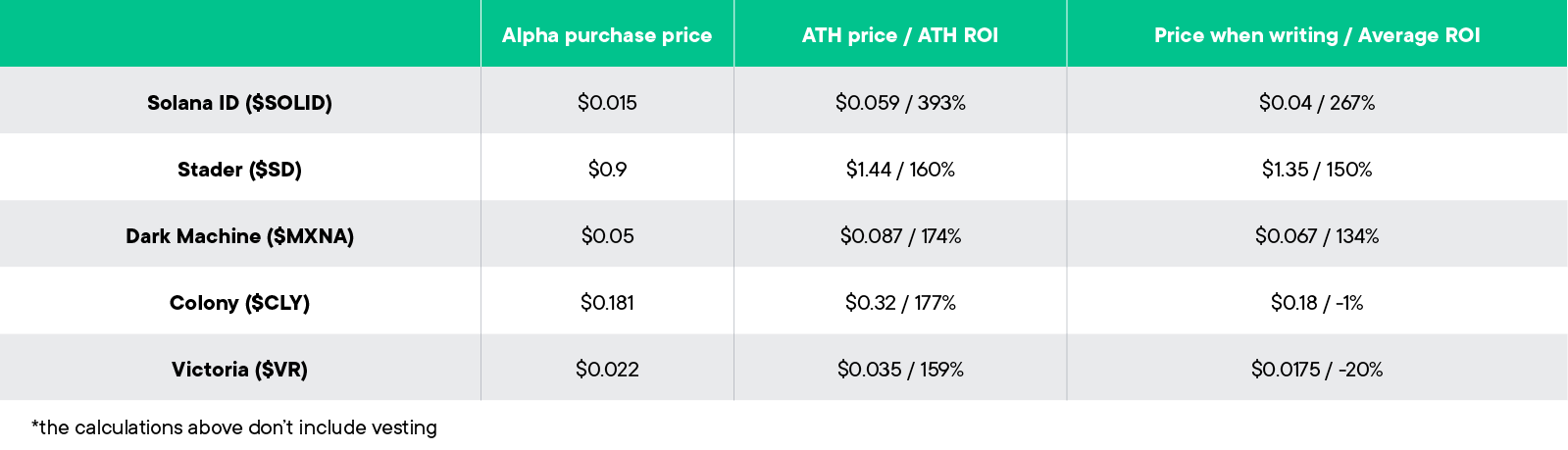Viewport: 1568px width, 450px height.
Task: Click the vesting calculations footnote text
Action: pos(234,427)
